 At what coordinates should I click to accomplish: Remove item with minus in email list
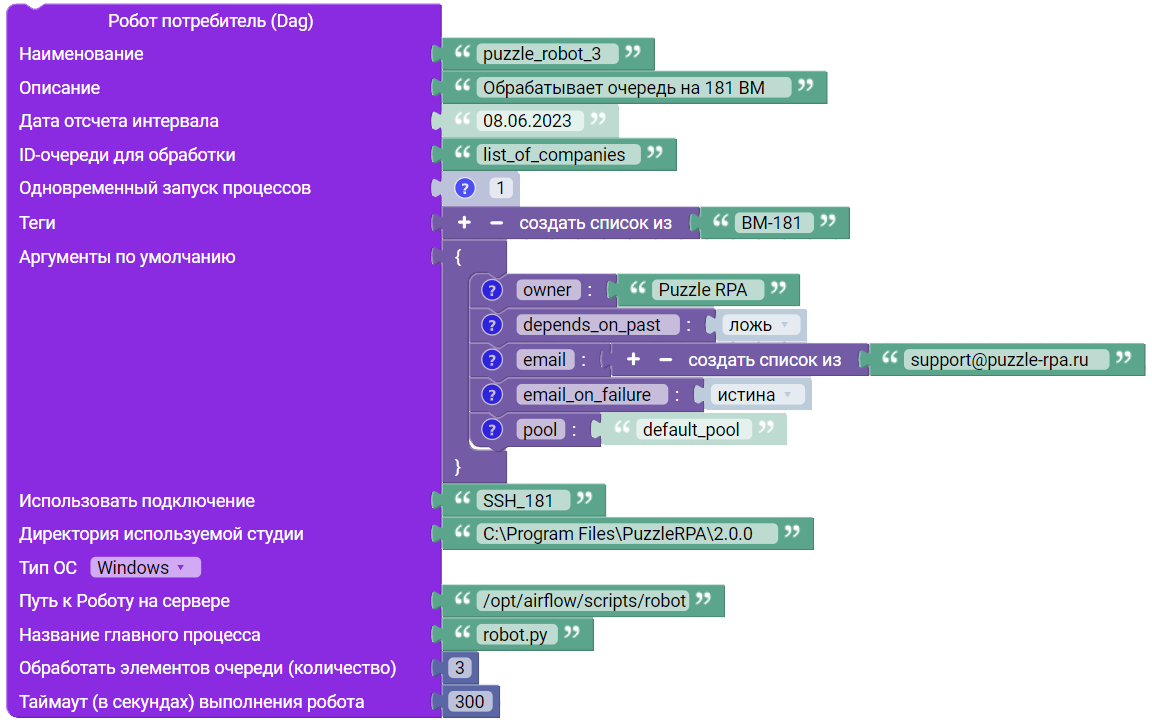[666, 360]
